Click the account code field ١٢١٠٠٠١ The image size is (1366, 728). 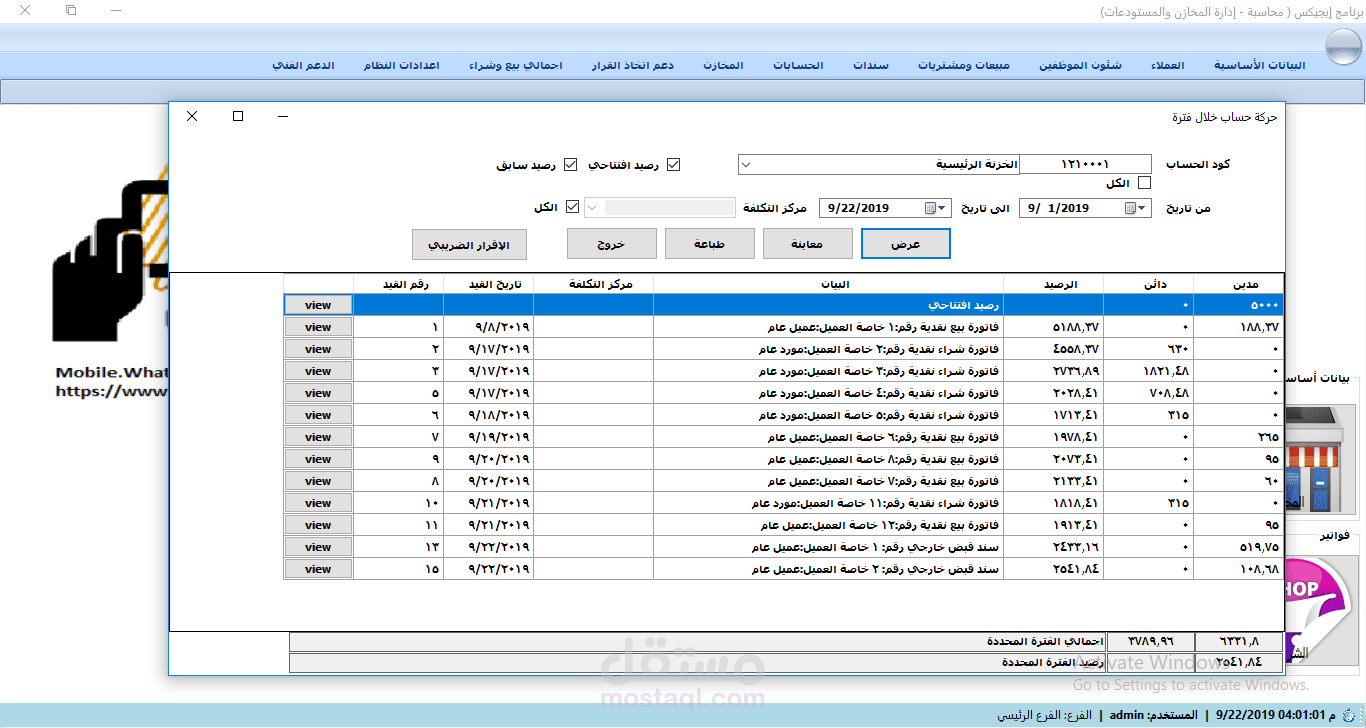click(x=1085, y=164)
